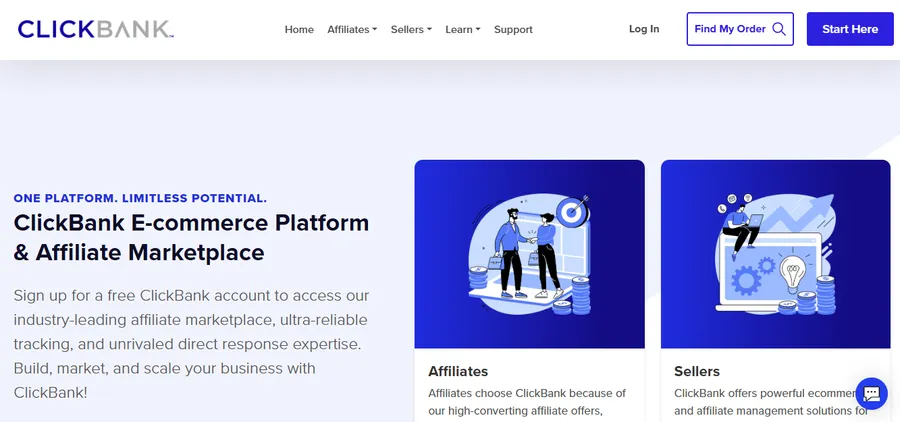Click the Start Here button
The height and width of the screenshot is (422, 900).
tap(850, 29)
